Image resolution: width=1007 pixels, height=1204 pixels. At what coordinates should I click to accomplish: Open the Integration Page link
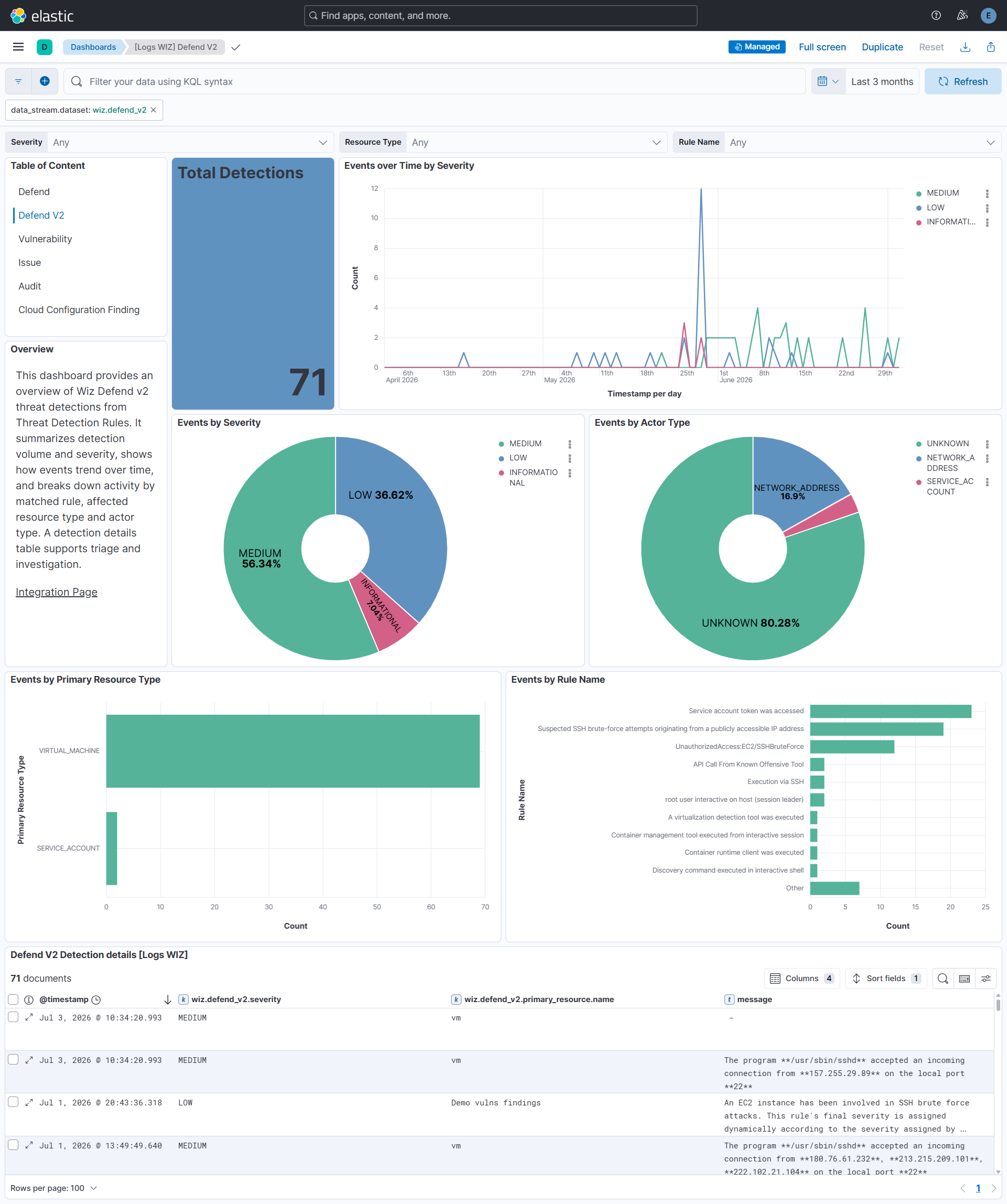[x=56, y=592]
